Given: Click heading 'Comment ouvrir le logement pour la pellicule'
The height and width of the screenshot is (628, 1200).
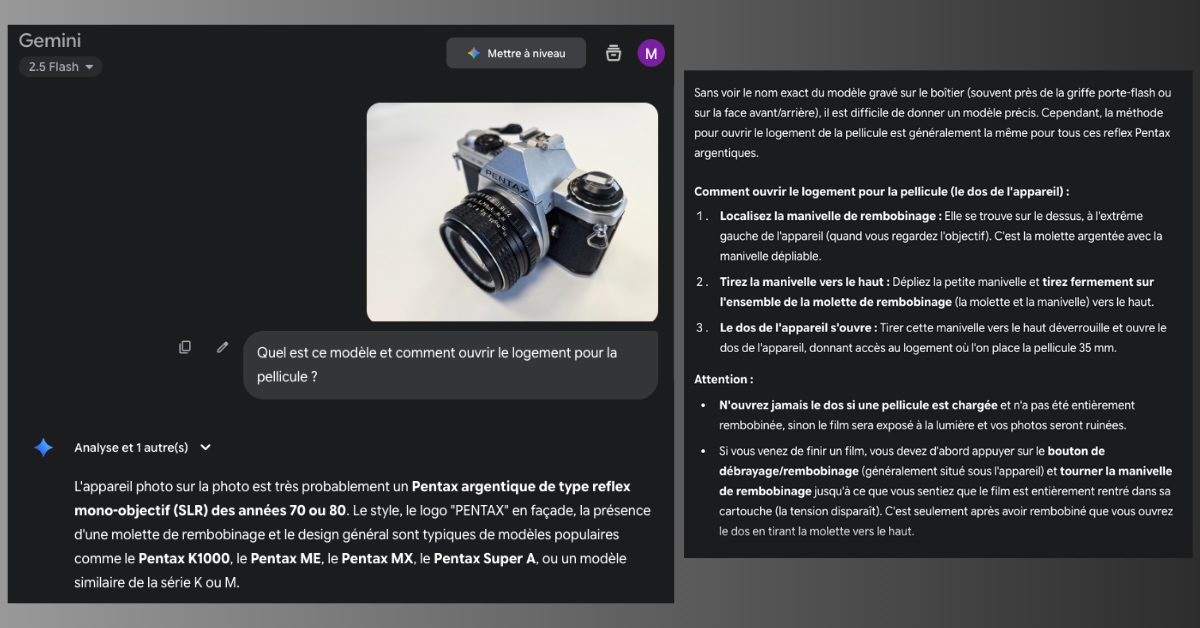Looking at the screenshot, I should [x=881, y=191].
